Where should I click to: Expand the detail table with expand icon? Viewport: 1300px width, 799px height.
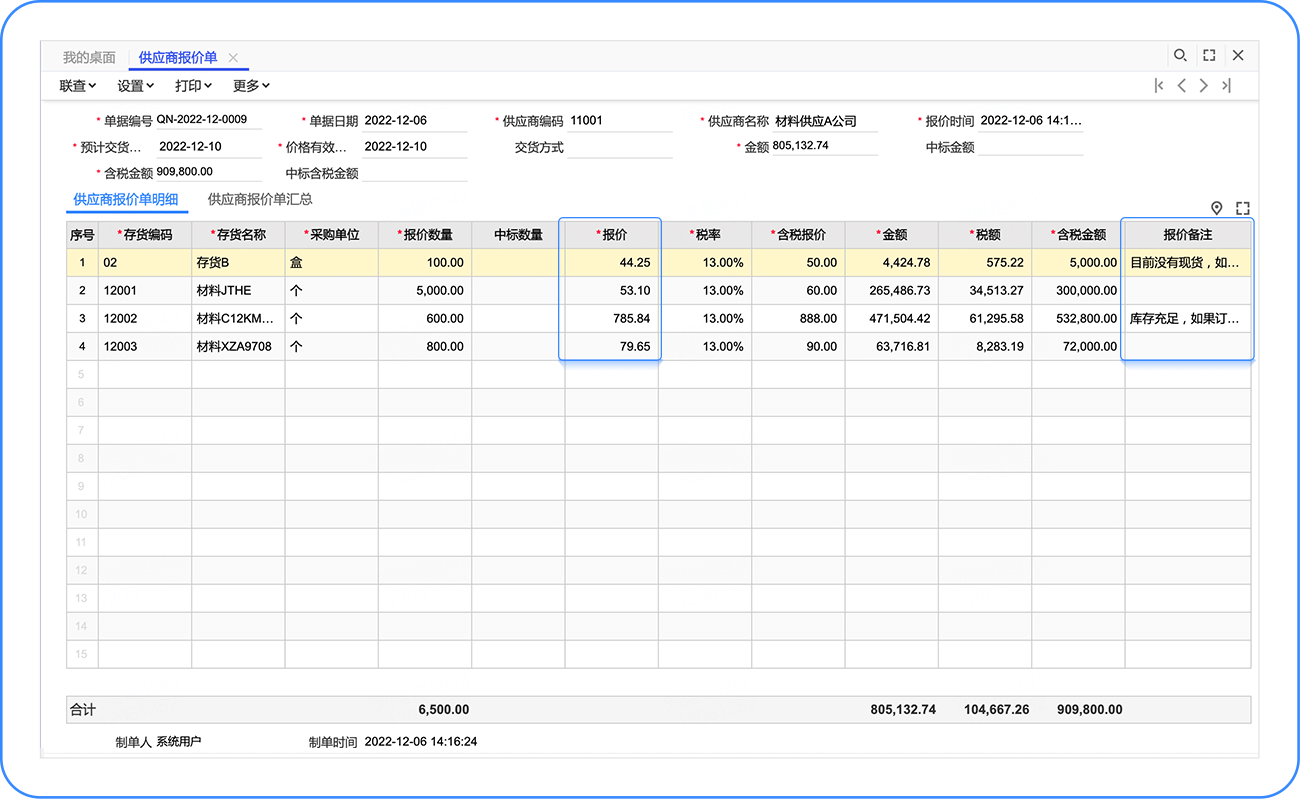pos(1243,208)
